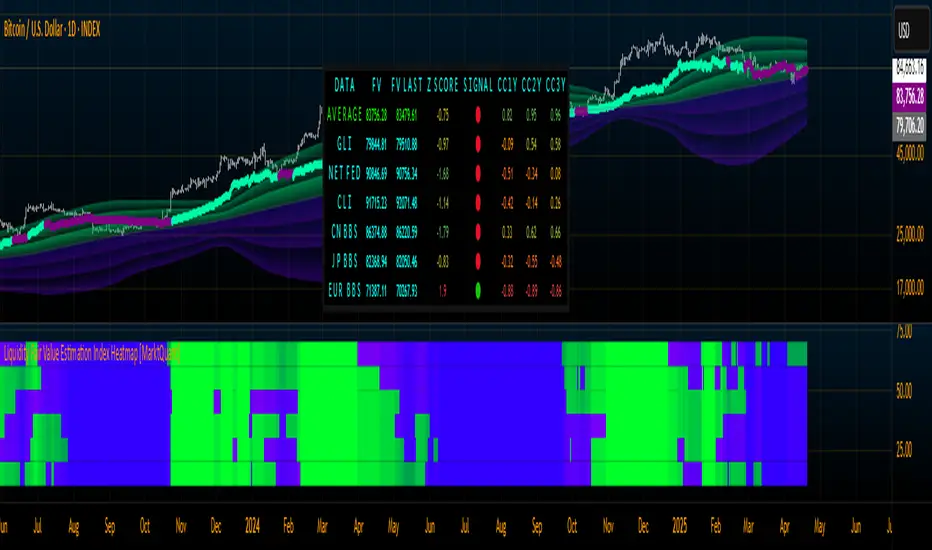Image resolution: width=932 pixels, height=550 pixels.
Task: Click the Liquidity Fair Value Estimation Index Heatmap label
Action: [90, 353]
